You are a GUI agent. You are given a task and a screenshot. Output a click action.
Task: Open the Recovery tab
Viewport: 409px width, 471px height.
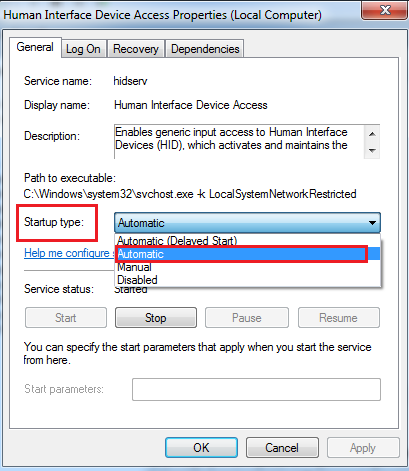click(136, 49)
